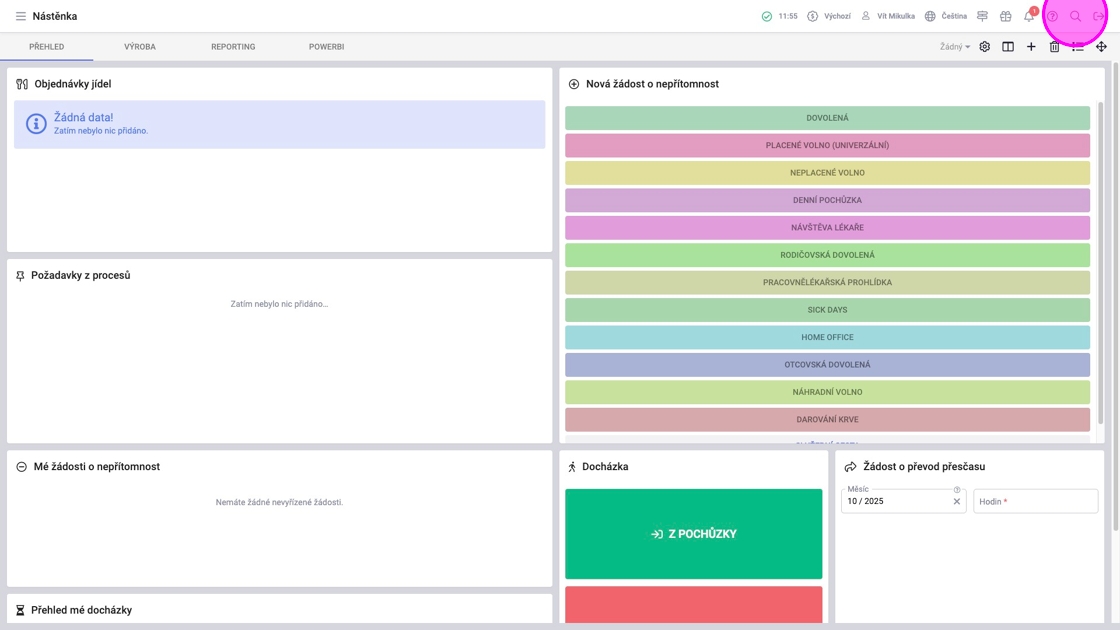The width and height of the screenshot is (1120, 630).
Task: Add a new widget with plus icon
Action: [x=1031, y=46]
